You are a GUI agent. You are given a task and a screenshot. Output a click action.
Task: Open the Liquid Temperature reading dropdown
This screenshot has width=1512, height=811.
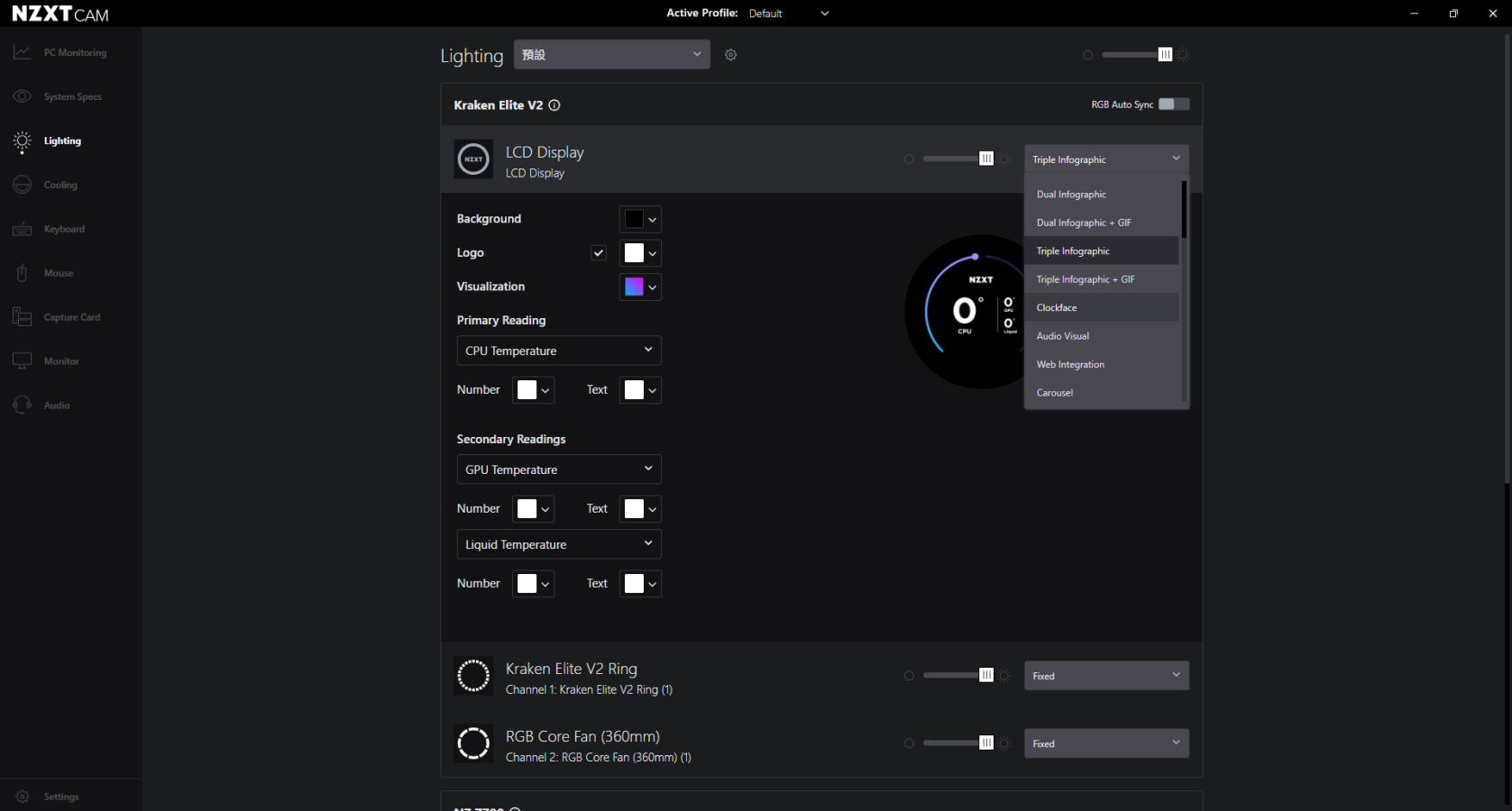(558, 544)
